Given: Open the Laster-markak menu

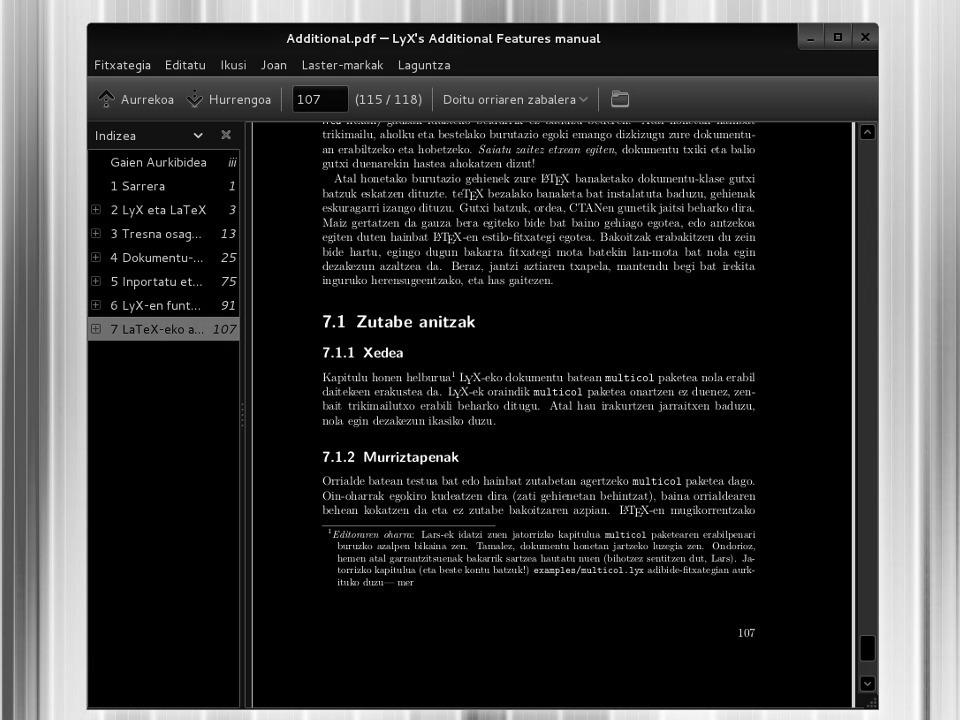Looking at the screenshot, I should 342,65.
